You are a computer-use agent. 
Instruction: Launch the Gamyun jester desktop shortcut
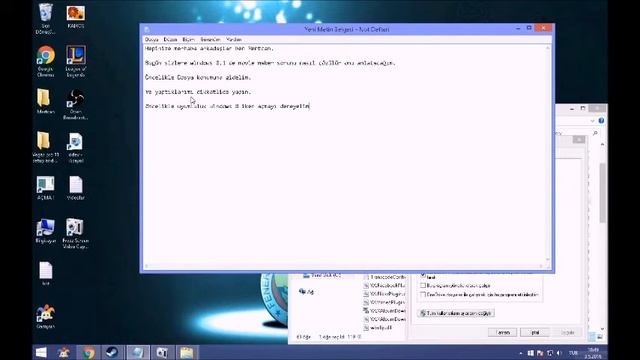(x=45, y=316)
